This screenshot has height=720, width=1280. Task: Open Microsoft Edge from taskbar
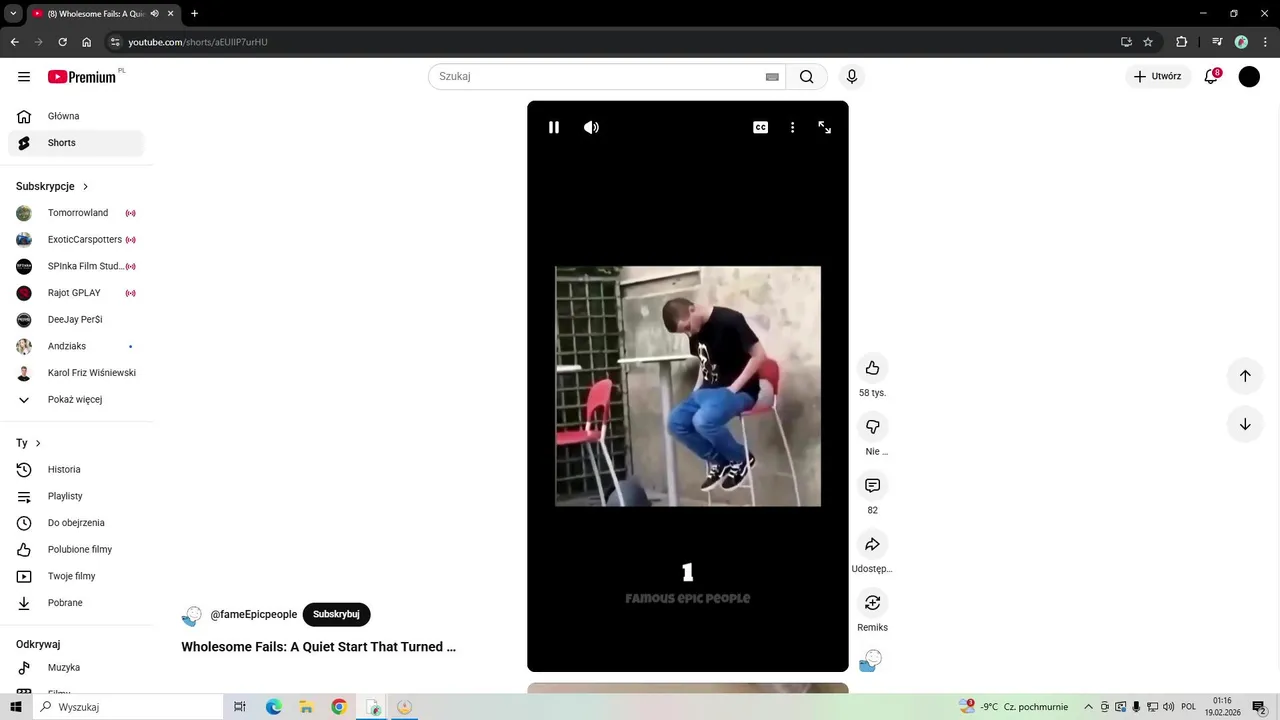273,707
